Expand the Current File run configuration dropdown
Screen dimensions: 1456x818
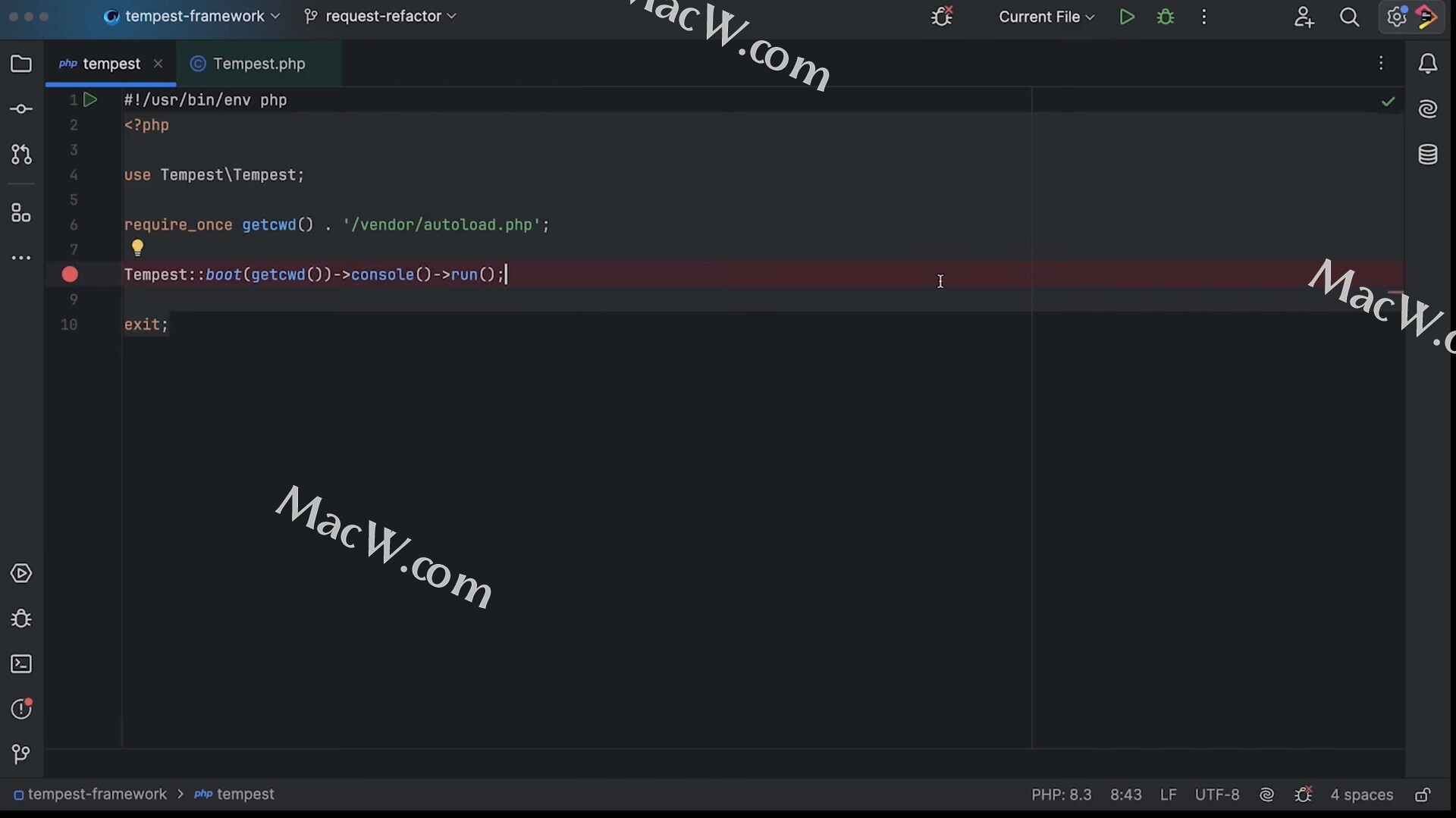(x=1046, y=17)
